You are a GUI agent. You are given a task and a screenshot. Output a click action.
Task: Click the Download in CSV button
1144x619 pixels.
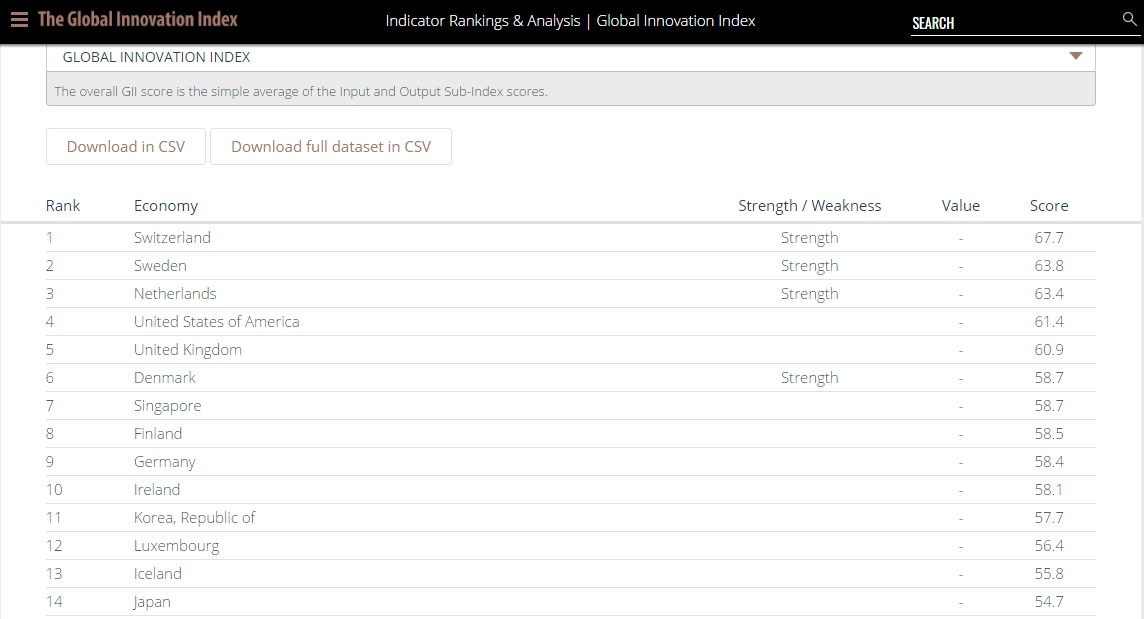pyautogui.click(x=125, y=147)
